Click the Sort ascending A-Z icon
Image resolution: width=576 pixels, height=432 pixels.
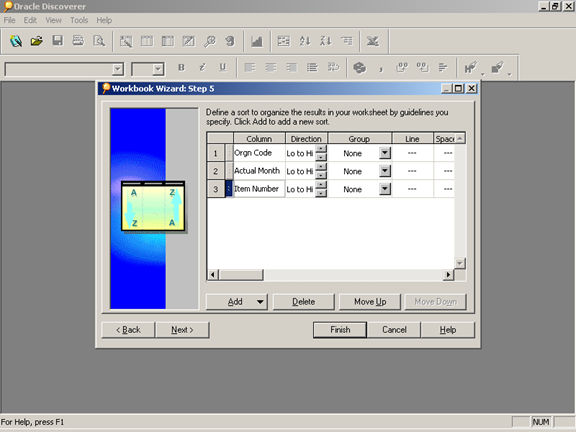(305, 41)
